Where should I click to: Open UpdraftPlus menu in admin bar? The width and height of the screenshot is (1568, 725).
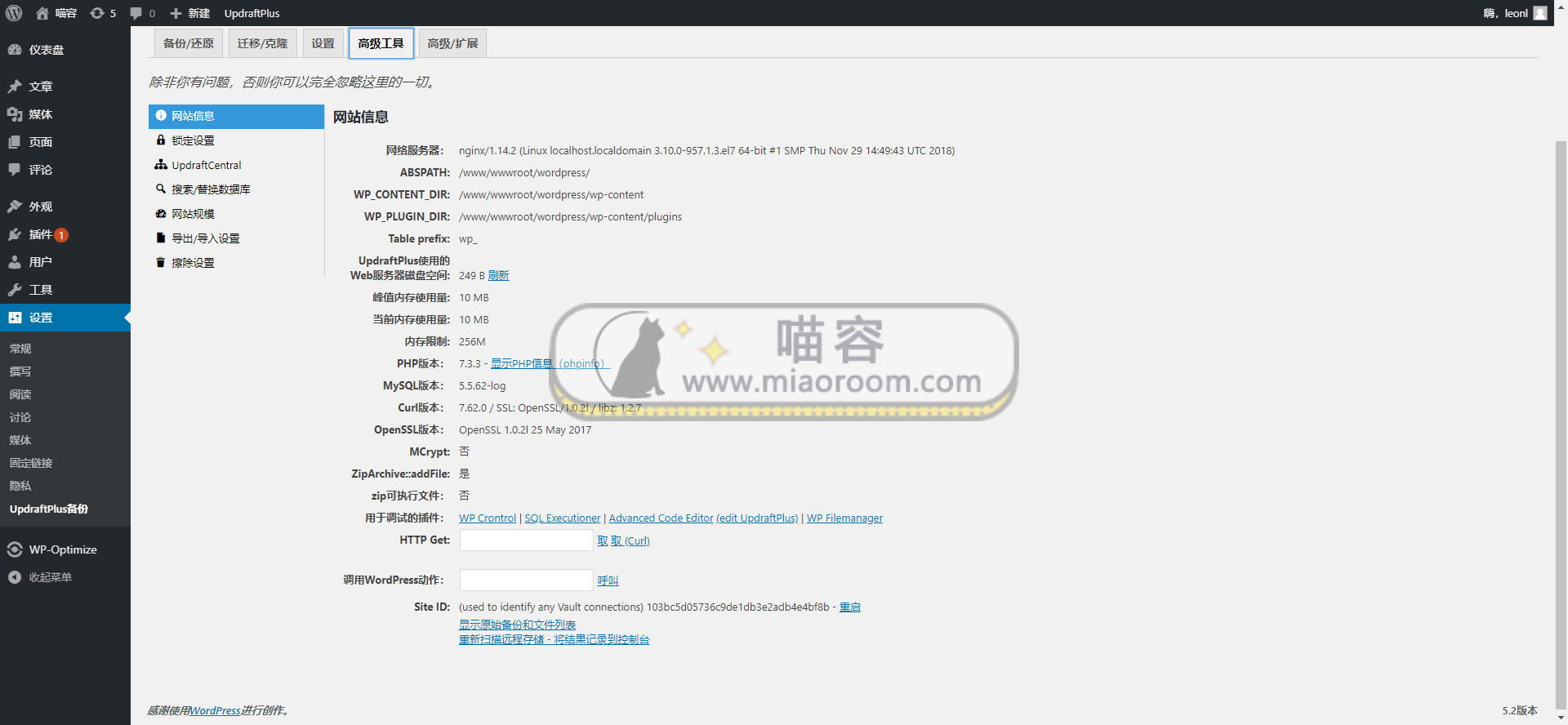(x=252, y=13)
